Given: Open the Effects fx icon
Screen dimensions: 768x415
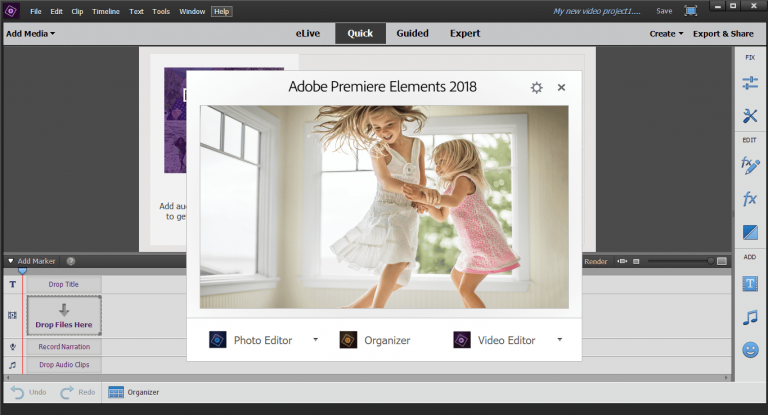Looking at the screenshot, I should coord(750,199).
